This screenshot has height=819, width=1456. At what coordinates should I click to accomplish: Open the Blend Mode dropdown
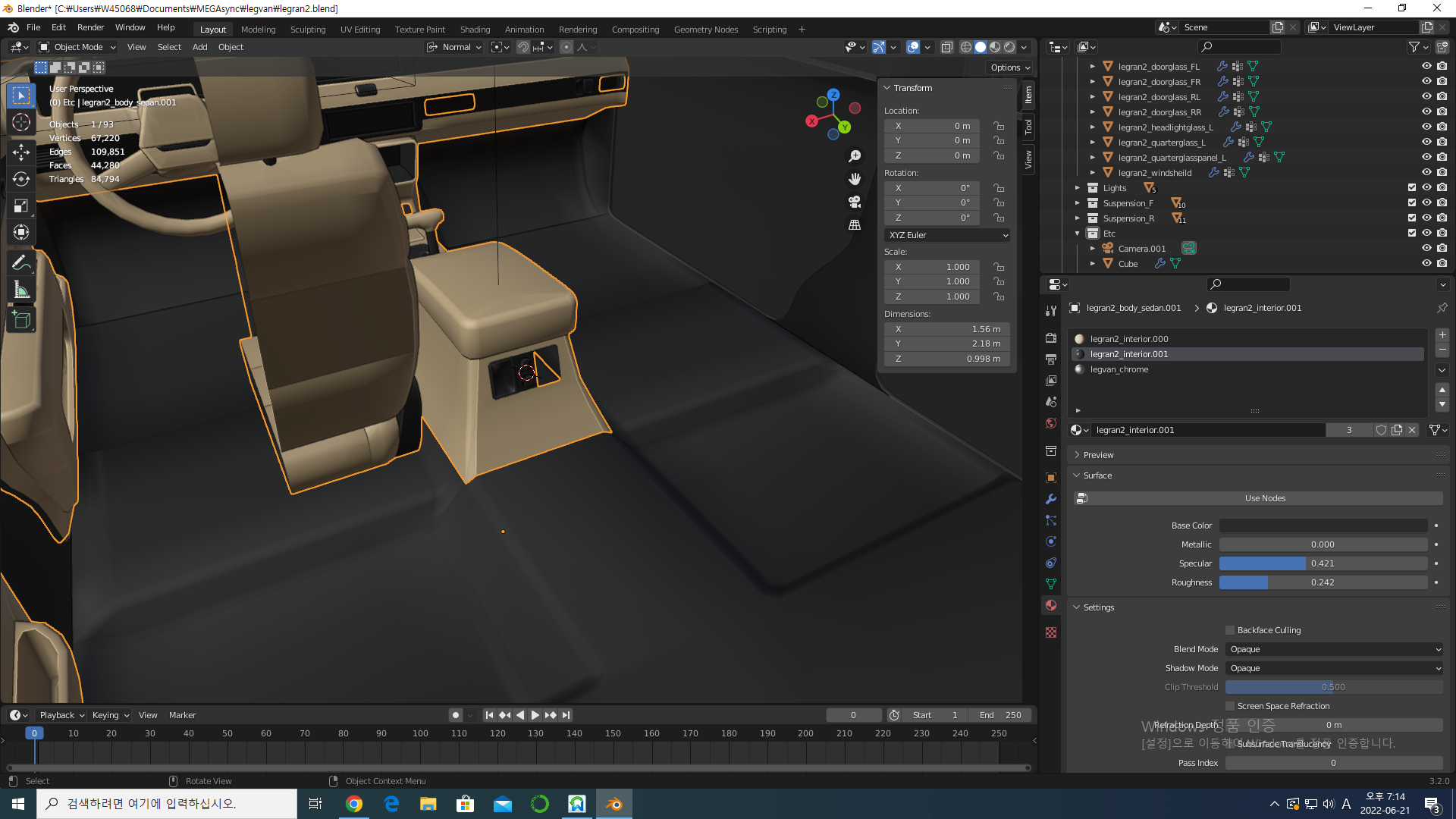1334,649
